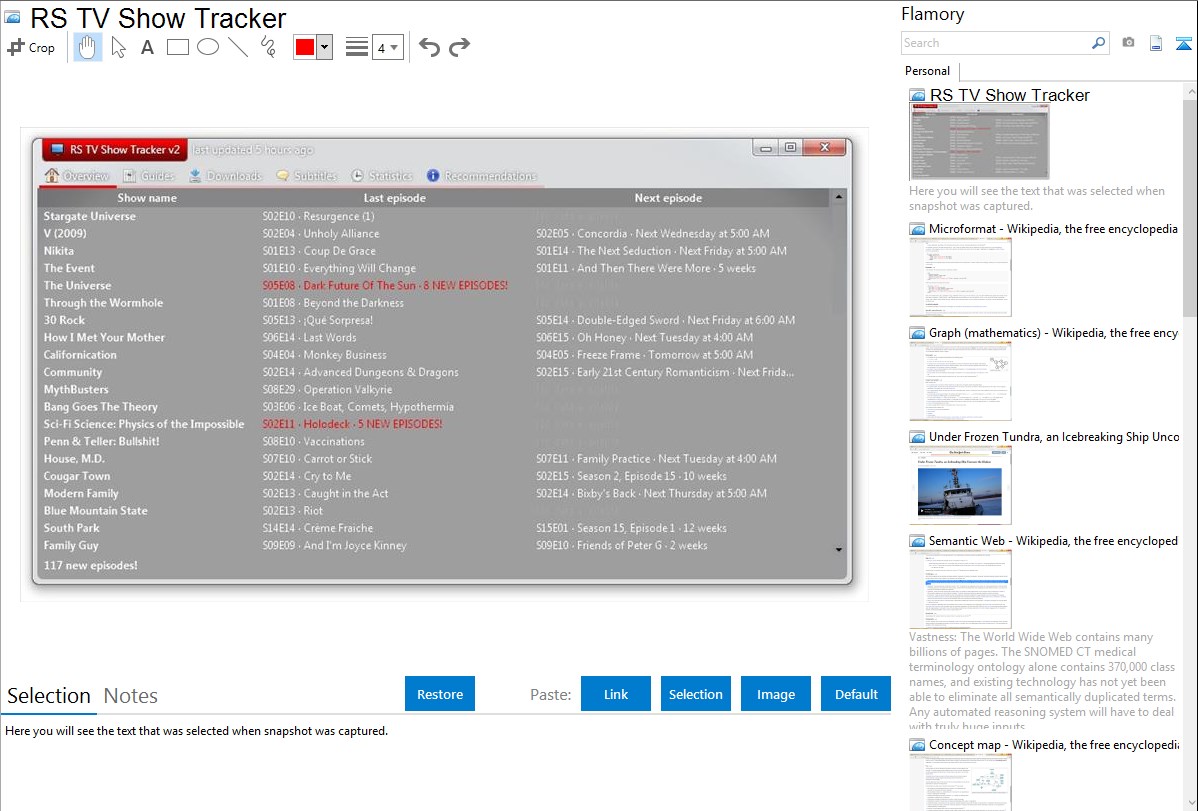Open the RS TV Show Tracker snapshot thumbnail

click(x=979, y=143)
